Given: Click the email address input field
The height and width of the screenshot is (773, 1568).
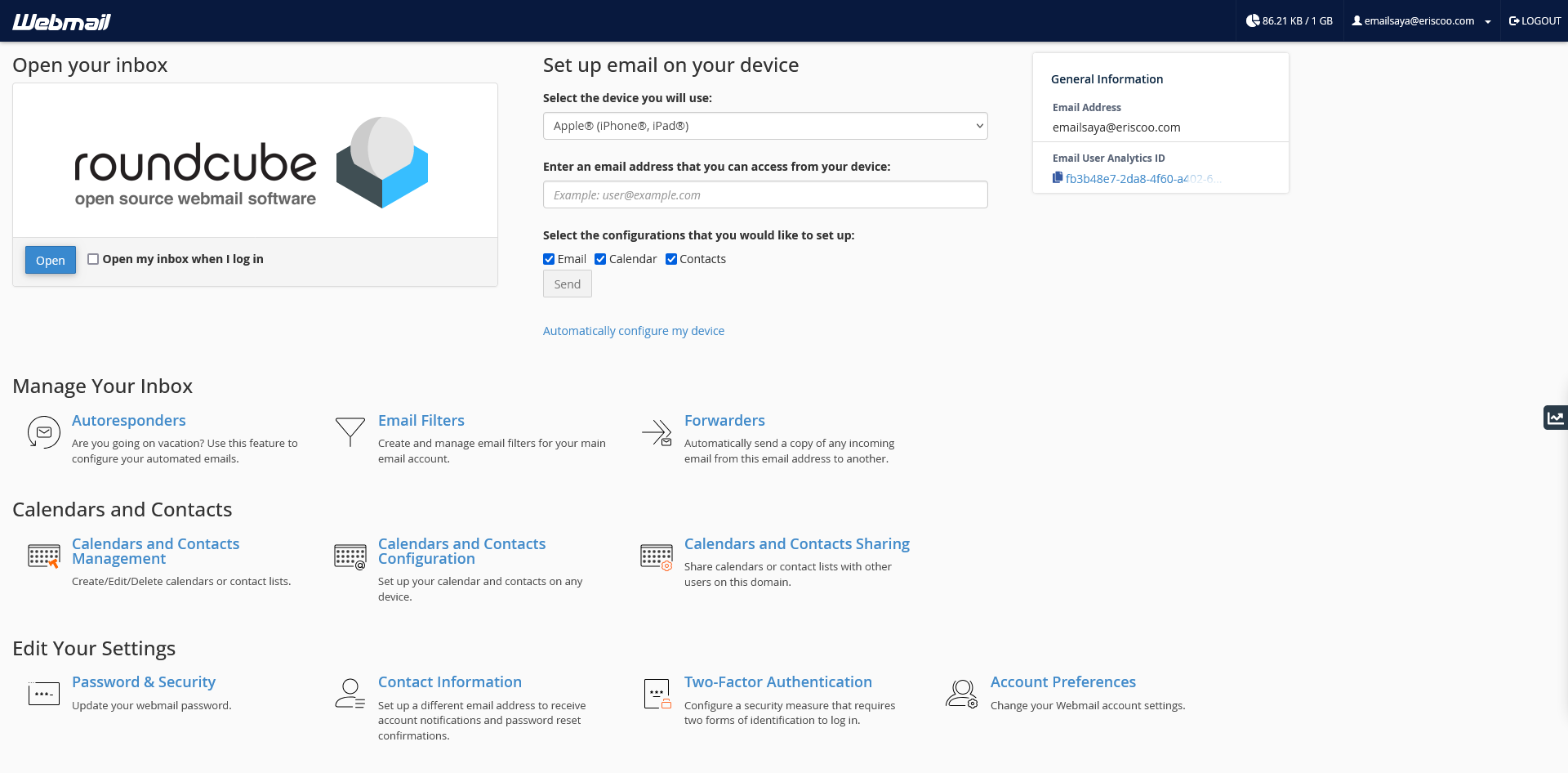Looking at the screenshot, I should tap(764, 194).
